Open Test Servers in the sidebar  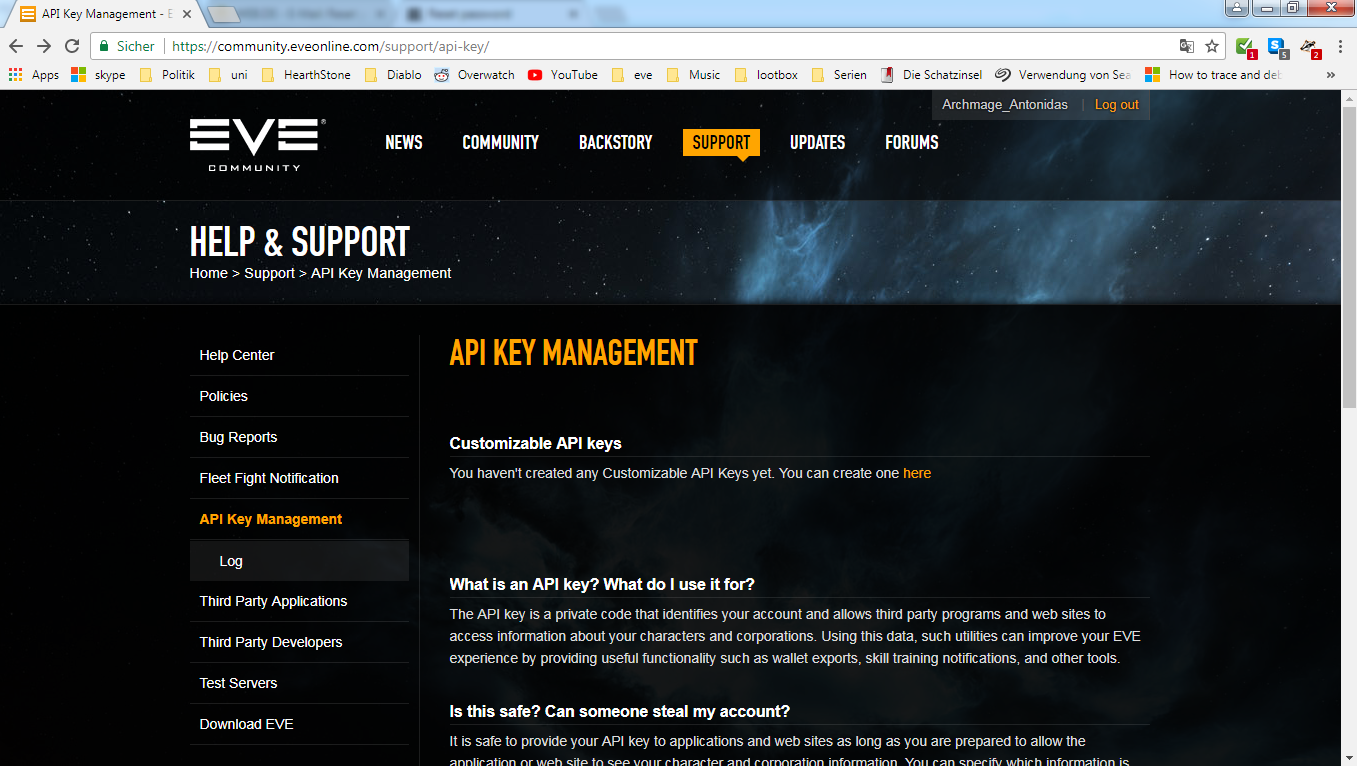(x=299, y=683)
